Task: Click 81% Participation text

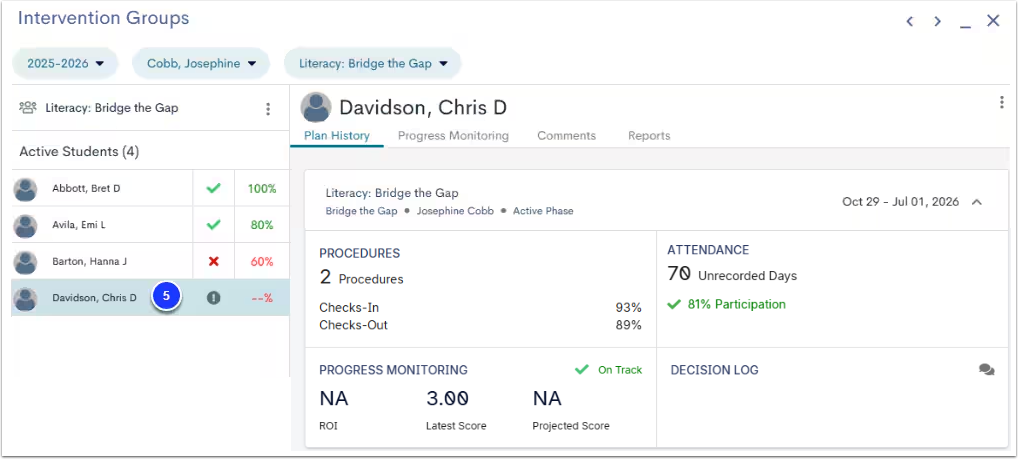Action: (x=736, y=304)
